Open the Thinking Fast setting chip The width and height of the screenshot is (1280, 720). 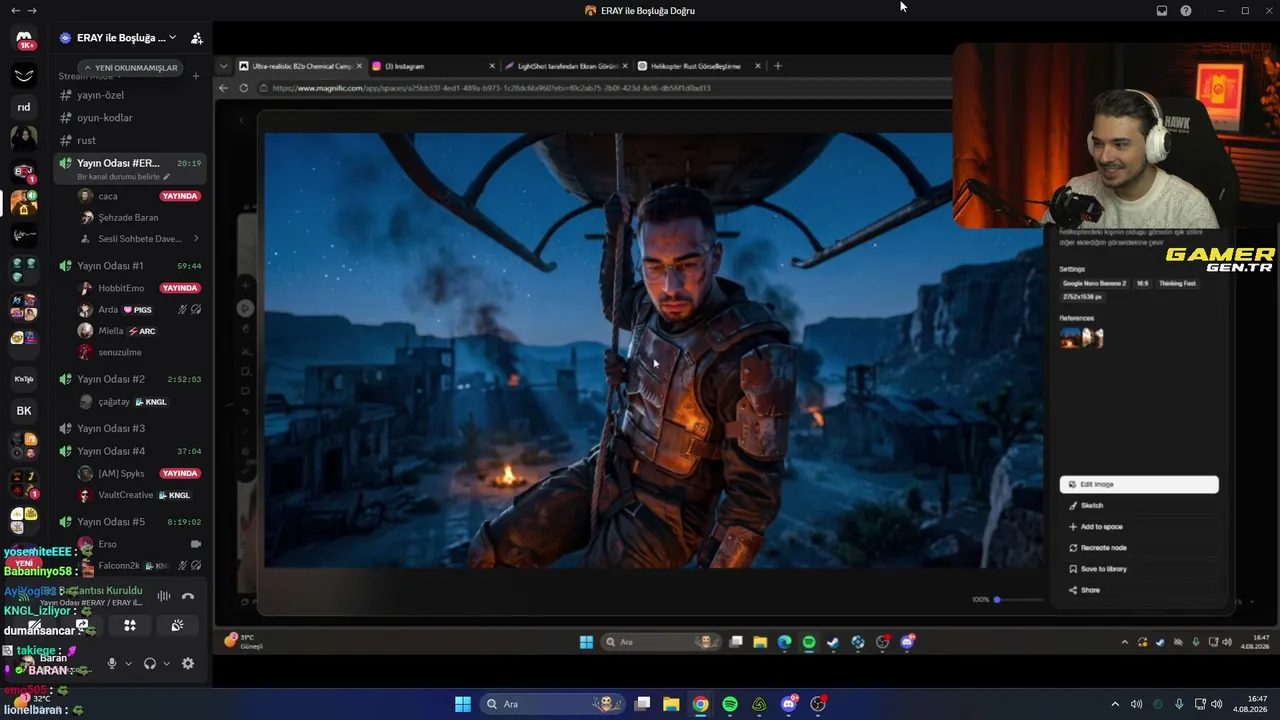click(x=1177, y=284)
